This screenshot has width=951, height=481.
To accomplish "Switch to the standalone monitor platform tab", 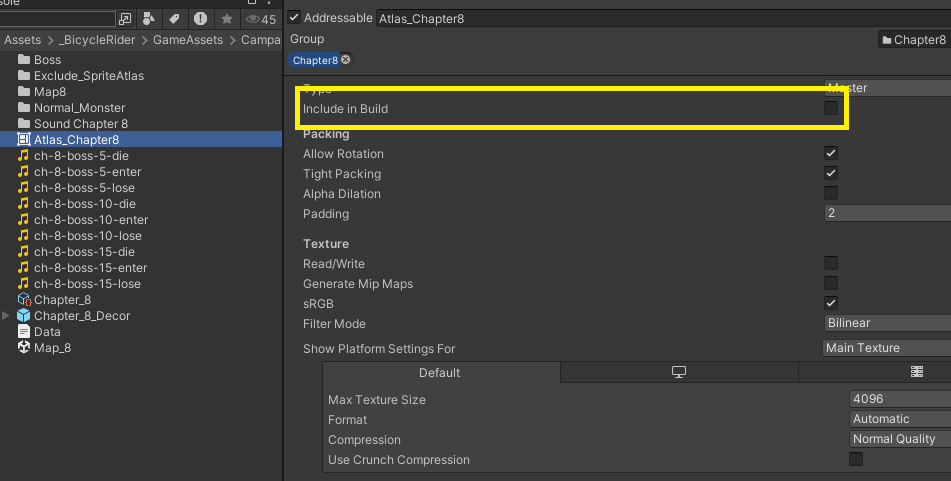I will (x=679, y=372).
